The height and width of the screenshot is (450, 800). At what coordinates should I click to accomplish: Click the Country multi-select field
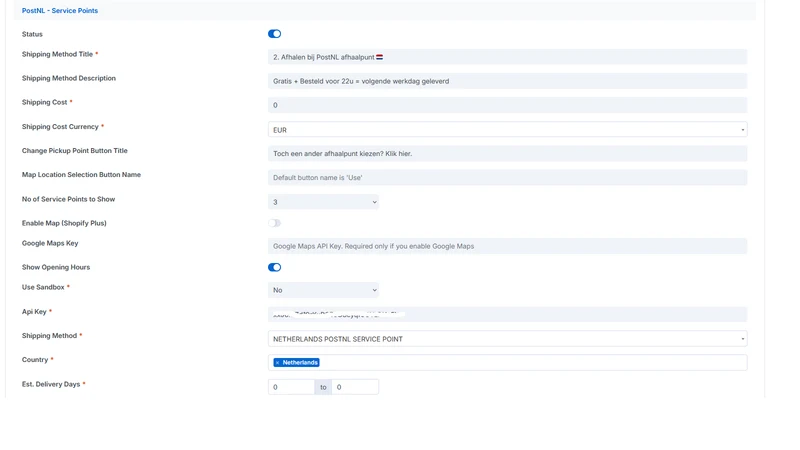[507, 362]
